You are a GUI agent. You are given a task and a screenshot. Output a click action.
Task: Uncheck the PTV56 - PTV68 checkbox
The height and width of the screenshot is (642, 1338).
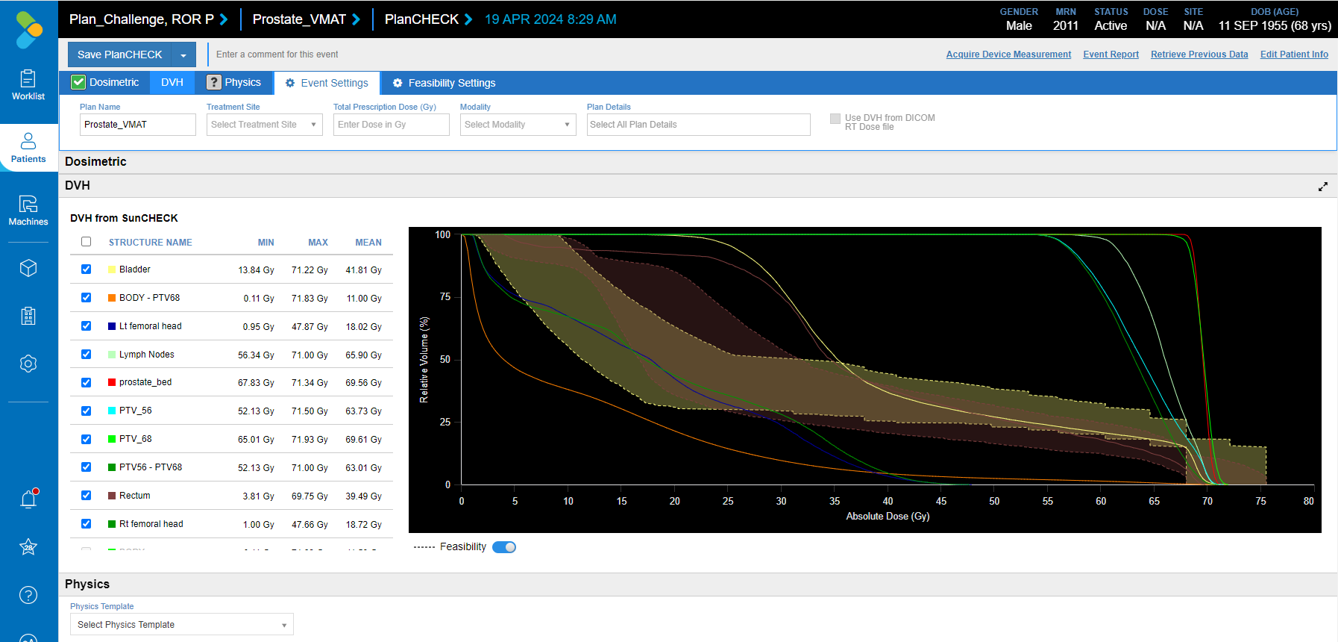pos(86,467)
